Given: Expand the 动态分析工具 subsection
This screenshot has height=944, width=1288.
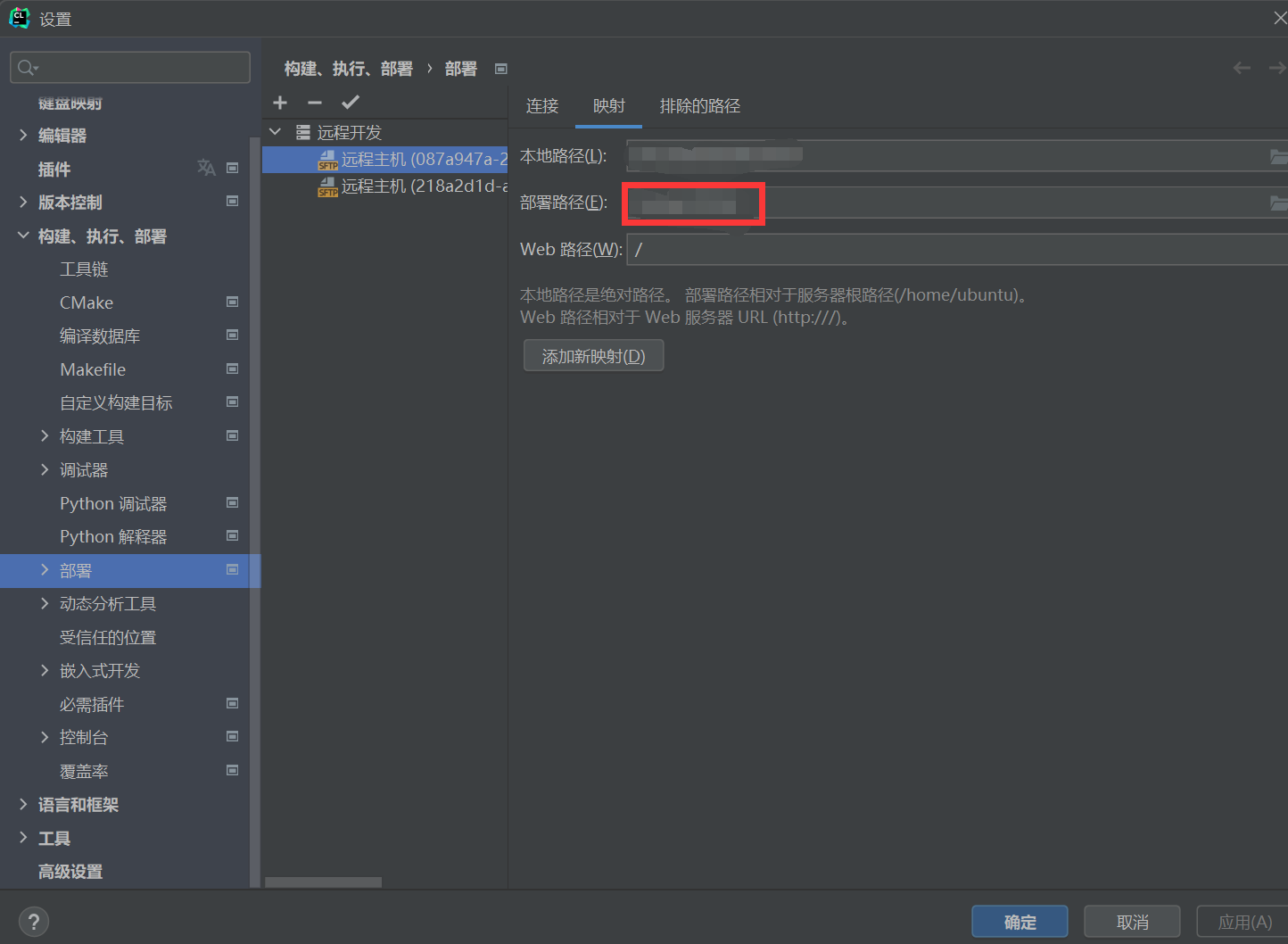Looking at the screenshot, I should [45, 603].
